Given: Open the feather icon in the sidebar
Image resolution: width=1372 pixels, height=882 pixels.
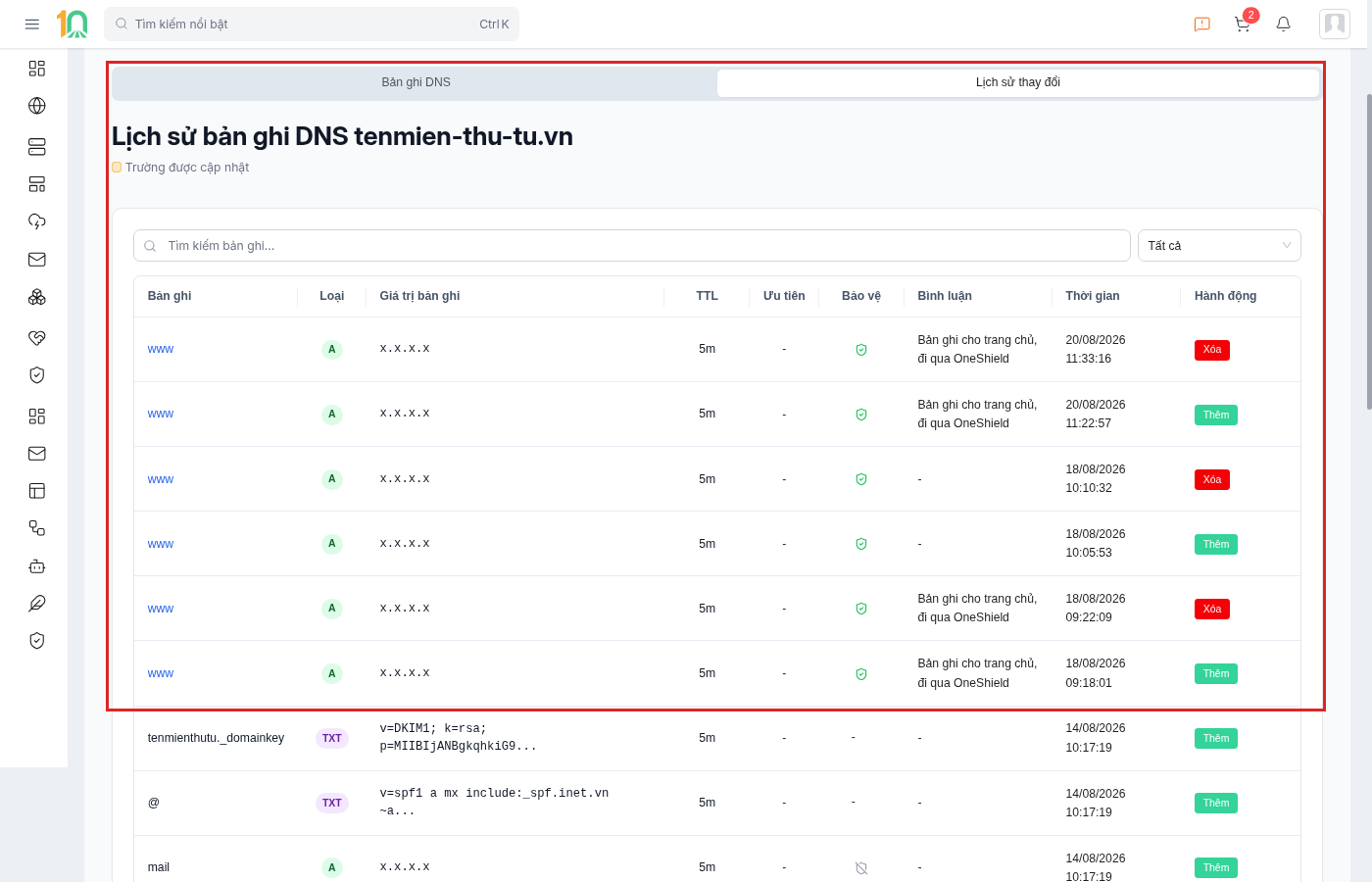Looking at the screenshot, I should pyautogui.click(x=37, y=604).
